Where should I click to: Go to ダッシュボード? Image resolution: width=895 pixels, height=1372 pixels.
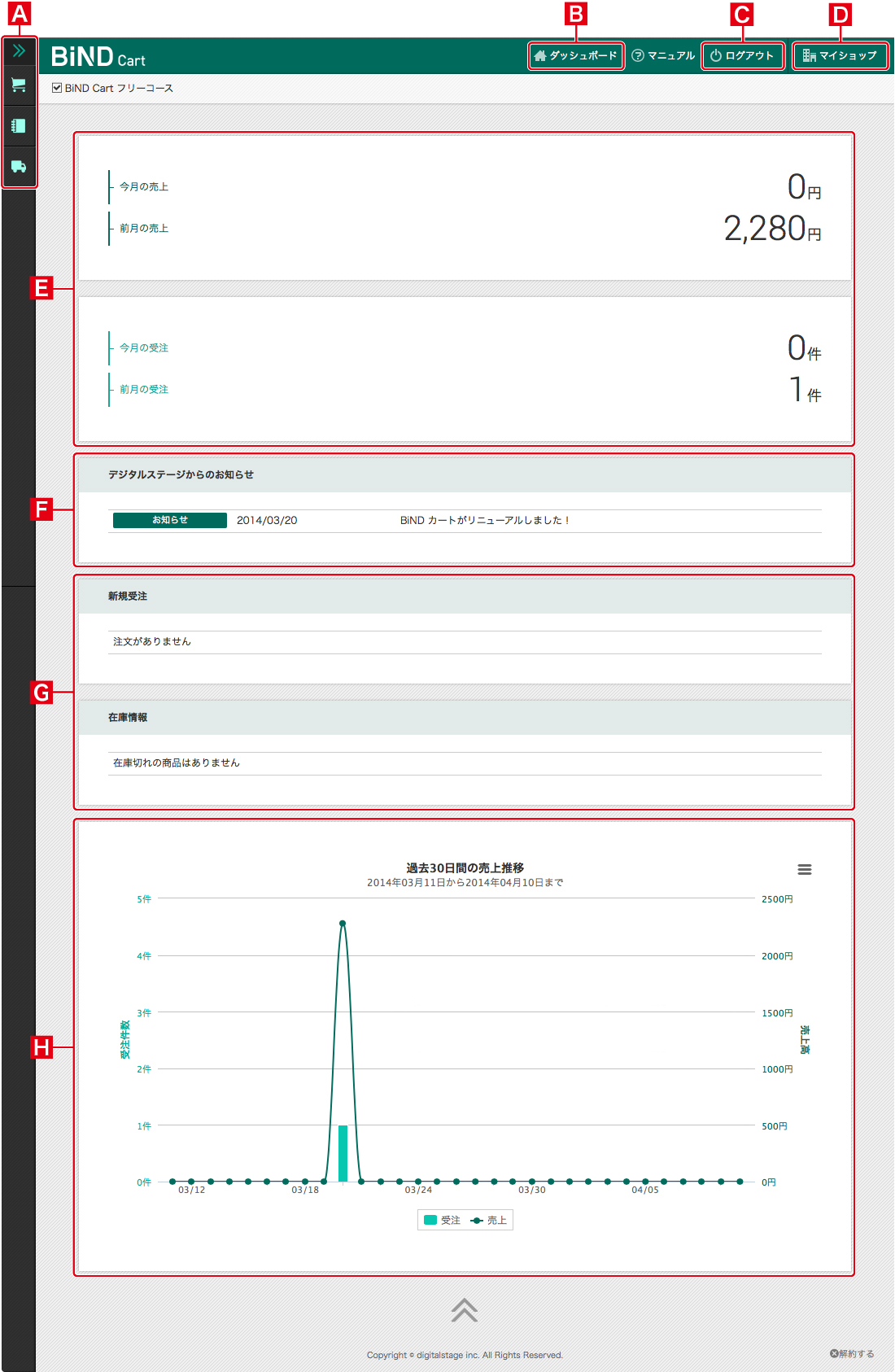click(576, 55)
